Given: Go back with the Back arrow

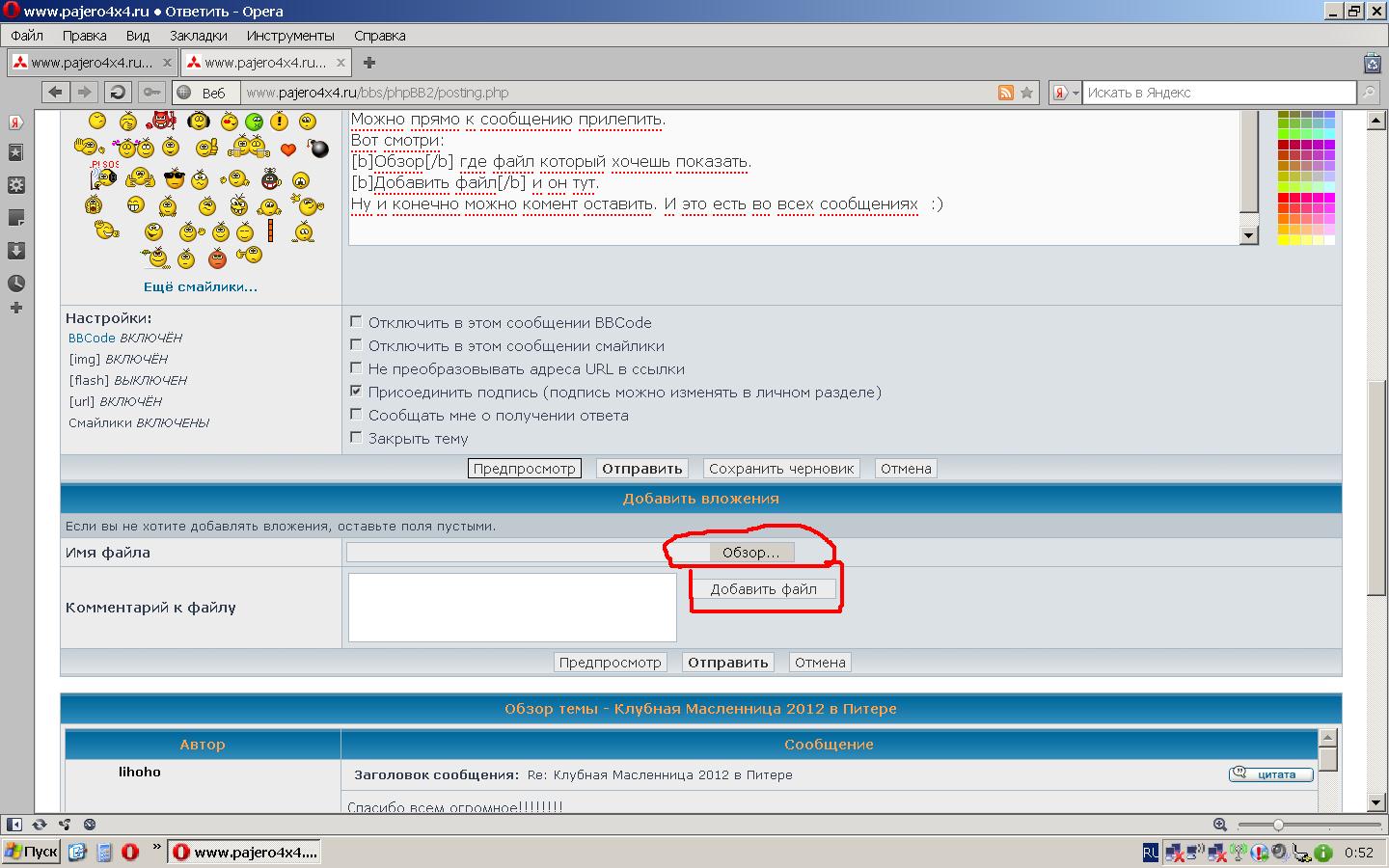Looking at the screenshot, I should point(56,93).
